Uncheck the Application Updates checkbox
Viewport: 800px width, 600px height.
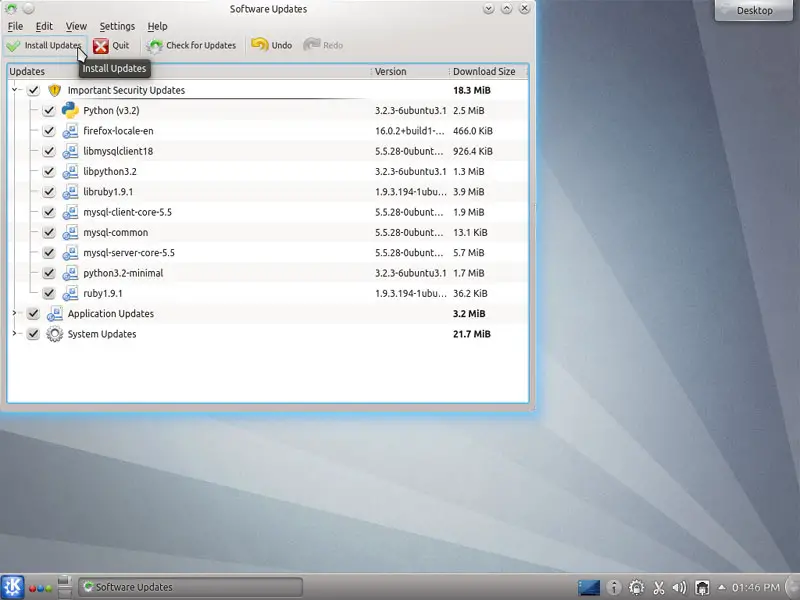[33, 314]
